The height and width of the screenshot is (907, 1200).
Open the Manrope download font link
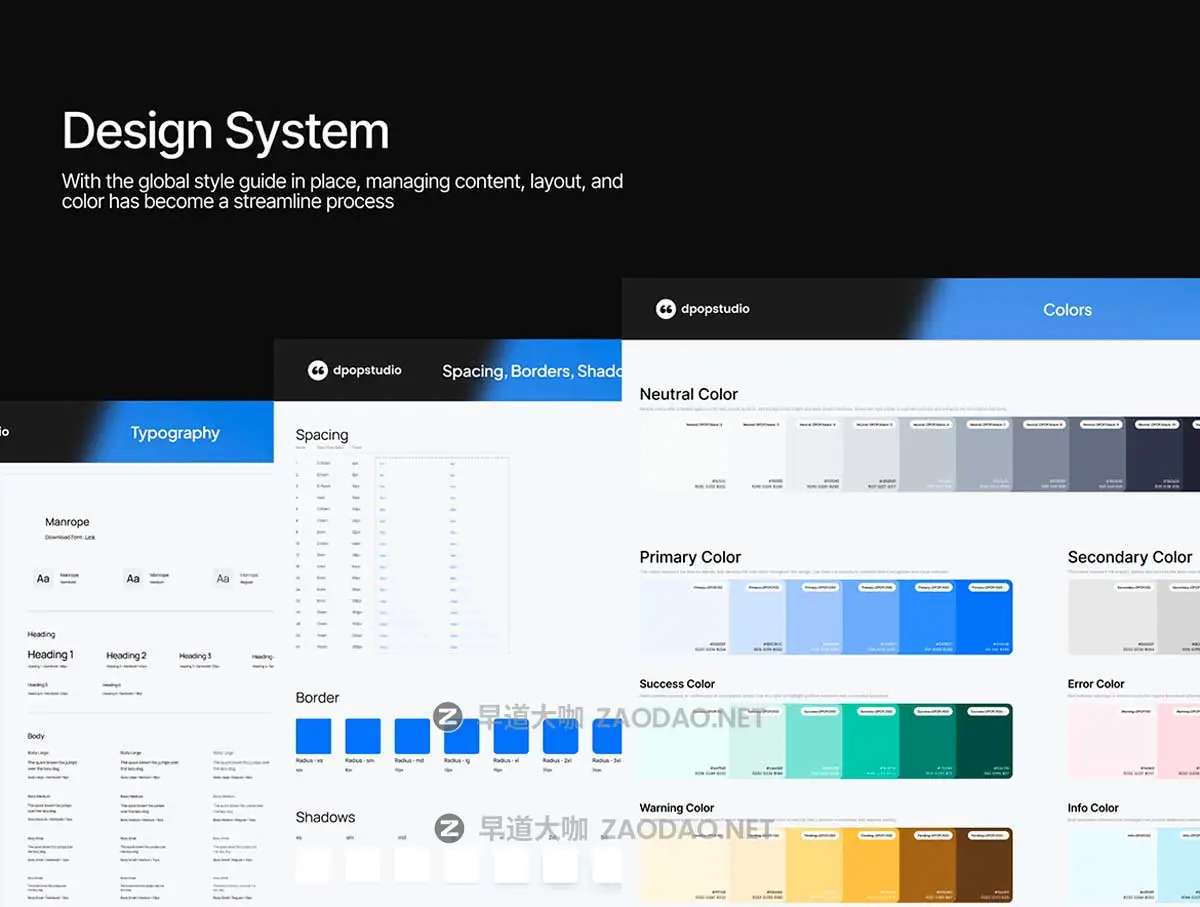pyautogui.click(x=90, y=537)
